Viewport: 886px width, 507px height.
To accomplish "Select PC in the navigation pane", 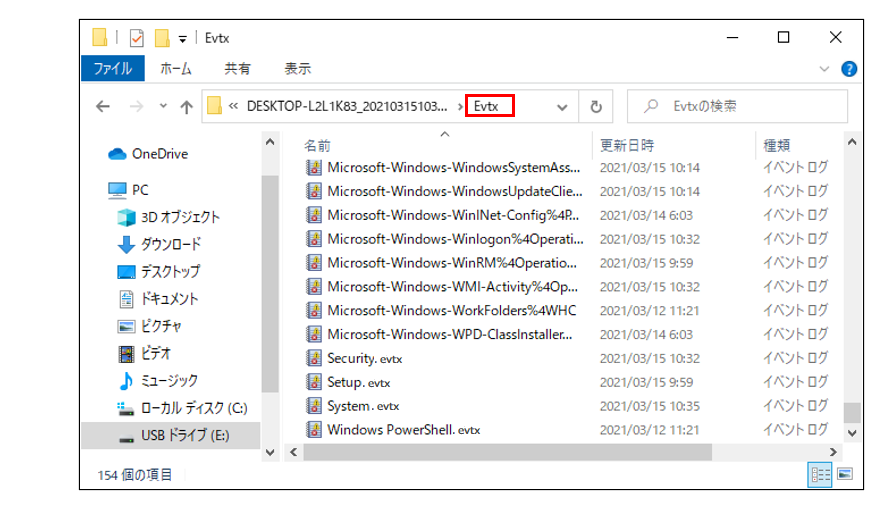I will [x=128, y=190].
